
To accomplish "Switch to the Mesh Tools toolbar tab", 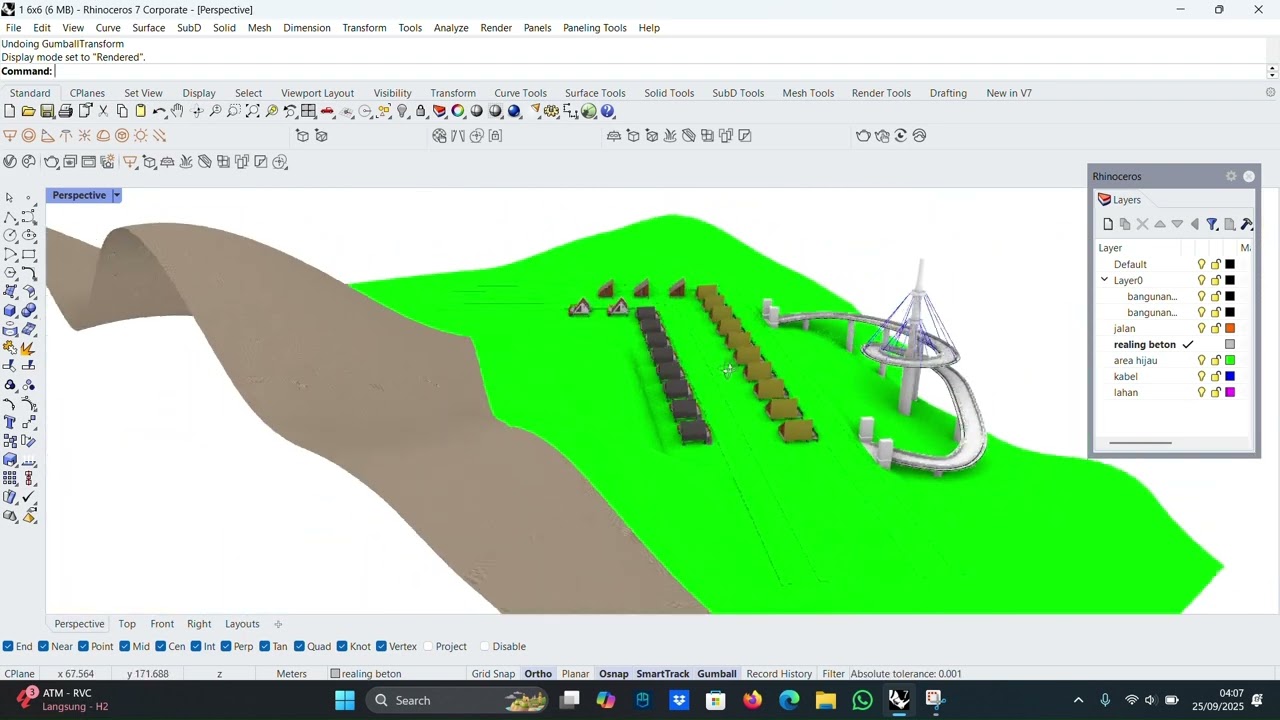I will click(808, 93).
